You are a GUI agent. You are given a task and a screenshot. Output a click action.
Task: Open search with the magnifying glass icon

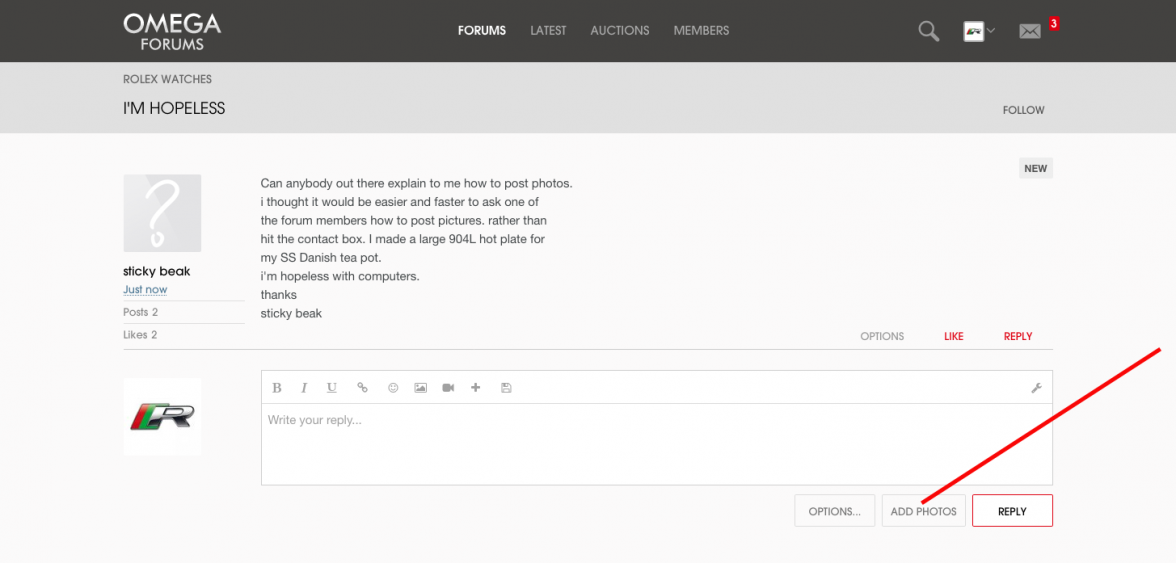click(x=929, y=31)
